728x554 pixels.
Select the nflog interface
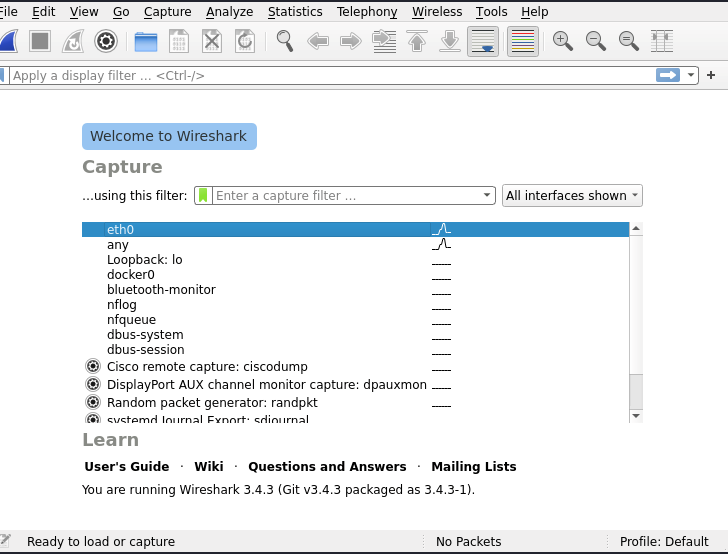coord(356,305)
